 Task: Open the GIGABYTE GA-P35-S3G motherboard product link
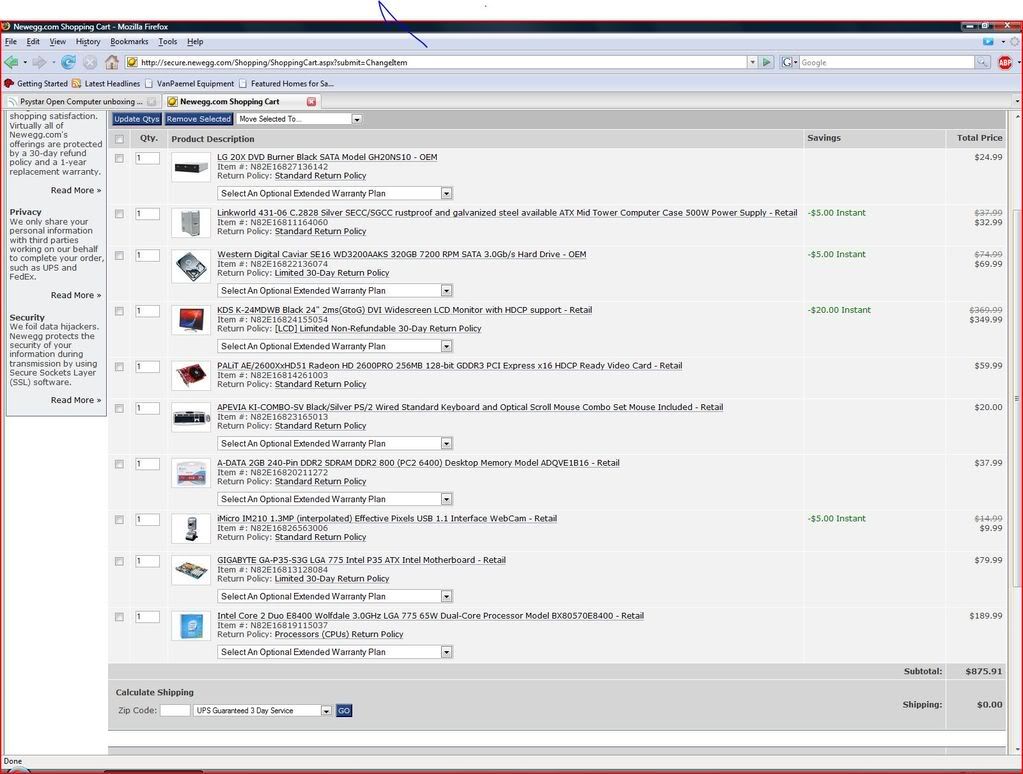point(361,560)
